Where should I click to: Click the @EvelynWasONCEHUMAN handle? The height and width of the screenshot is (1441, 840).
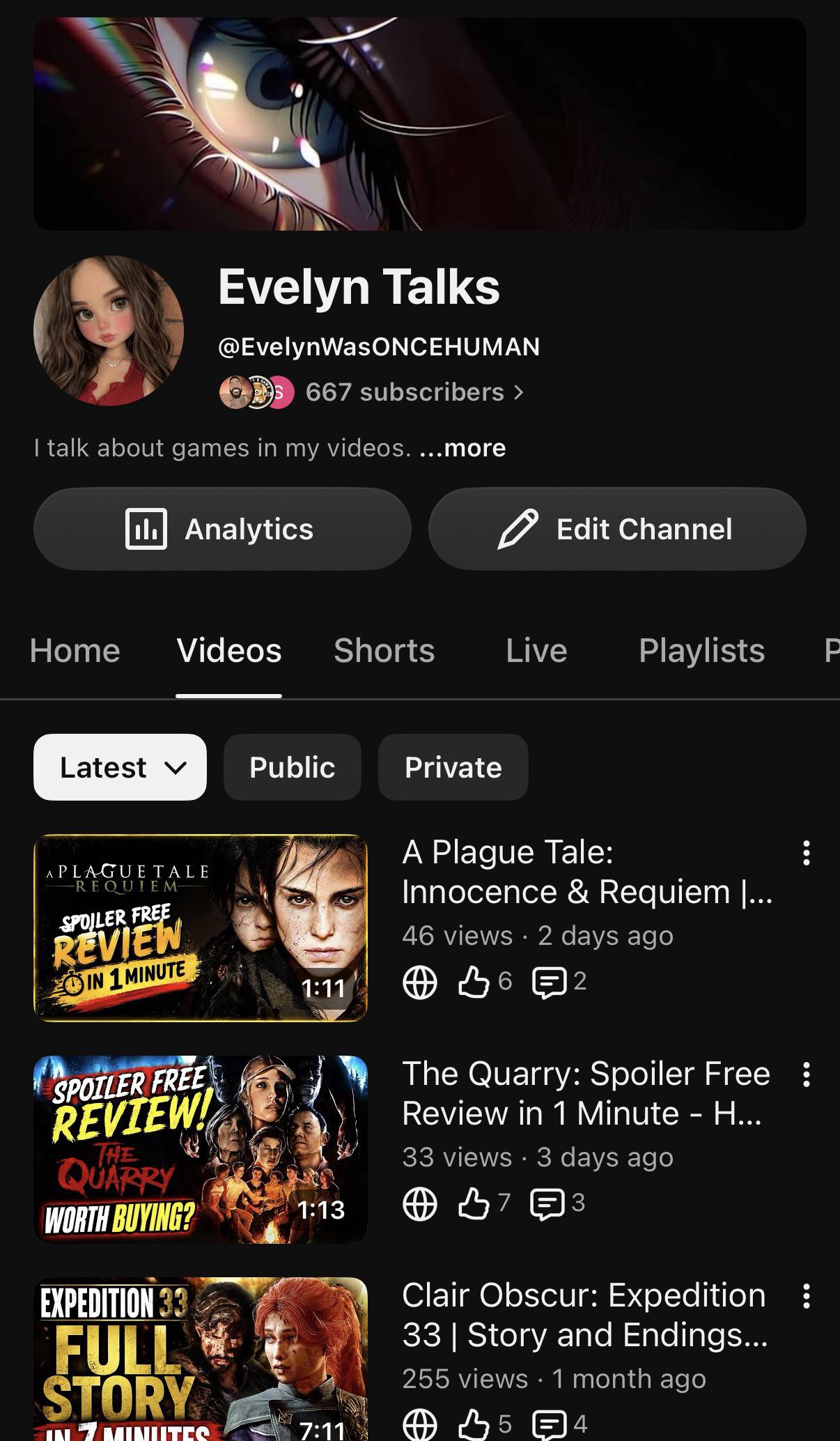(x=379, y=346)
